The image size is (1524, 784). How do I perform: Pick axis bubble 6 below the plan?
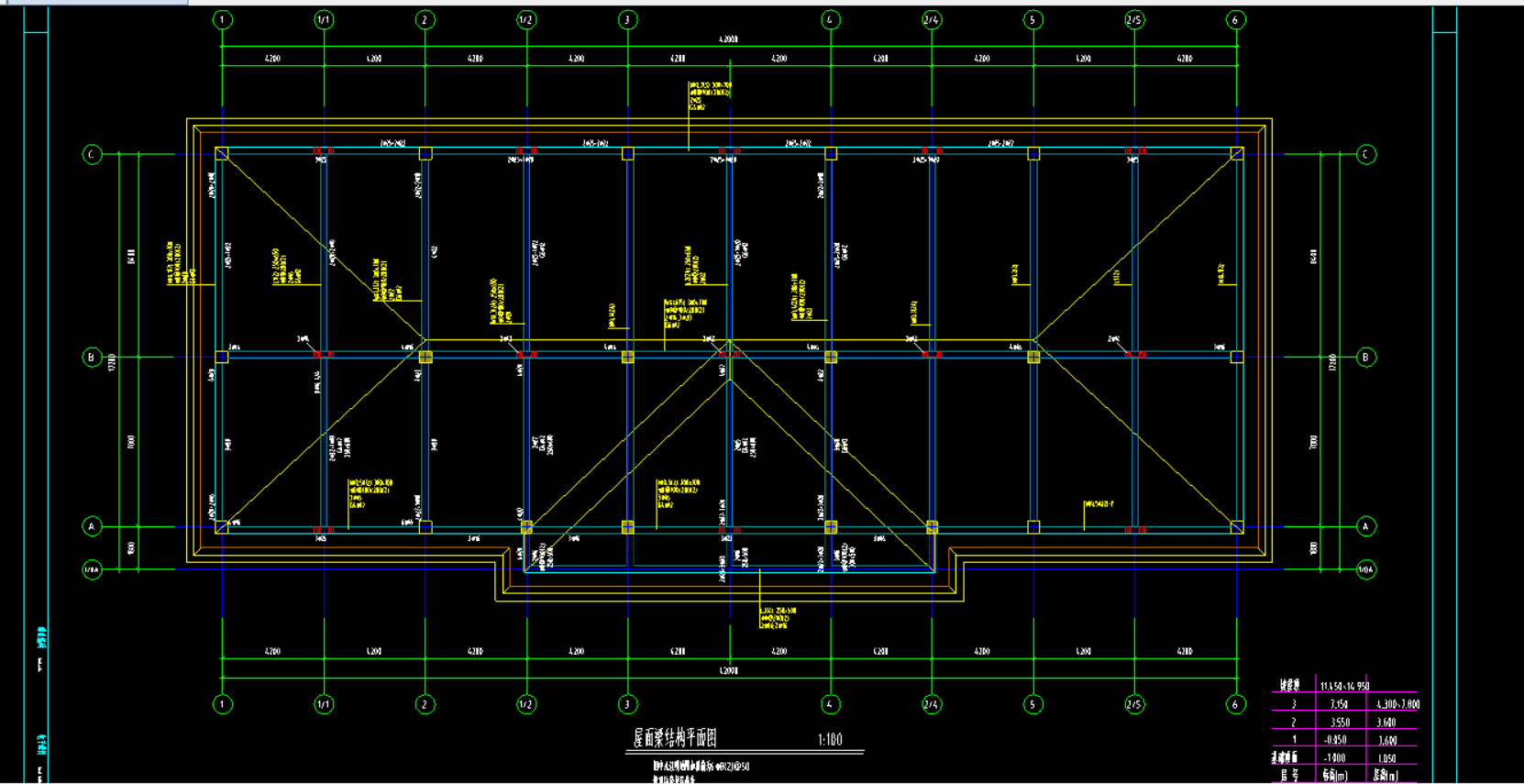[1235, 704]
